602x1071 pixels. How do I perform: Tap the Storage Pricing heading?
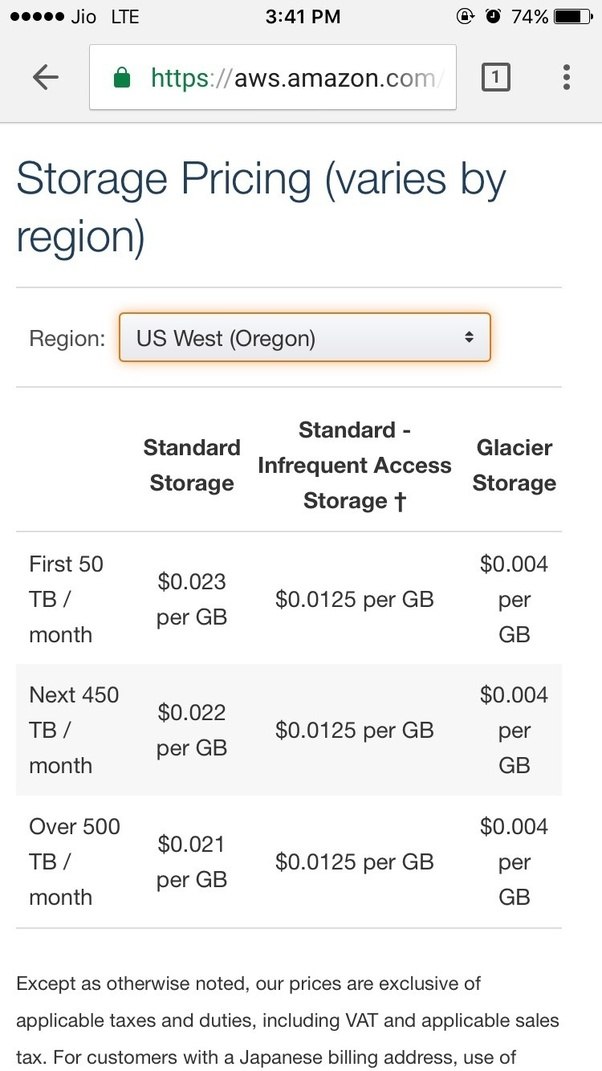(x=260, y=207)
